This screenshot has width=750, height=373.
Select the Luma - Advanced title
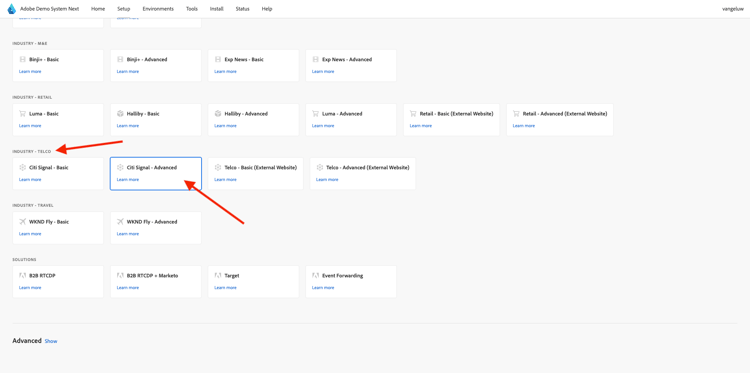pos(342,114)
